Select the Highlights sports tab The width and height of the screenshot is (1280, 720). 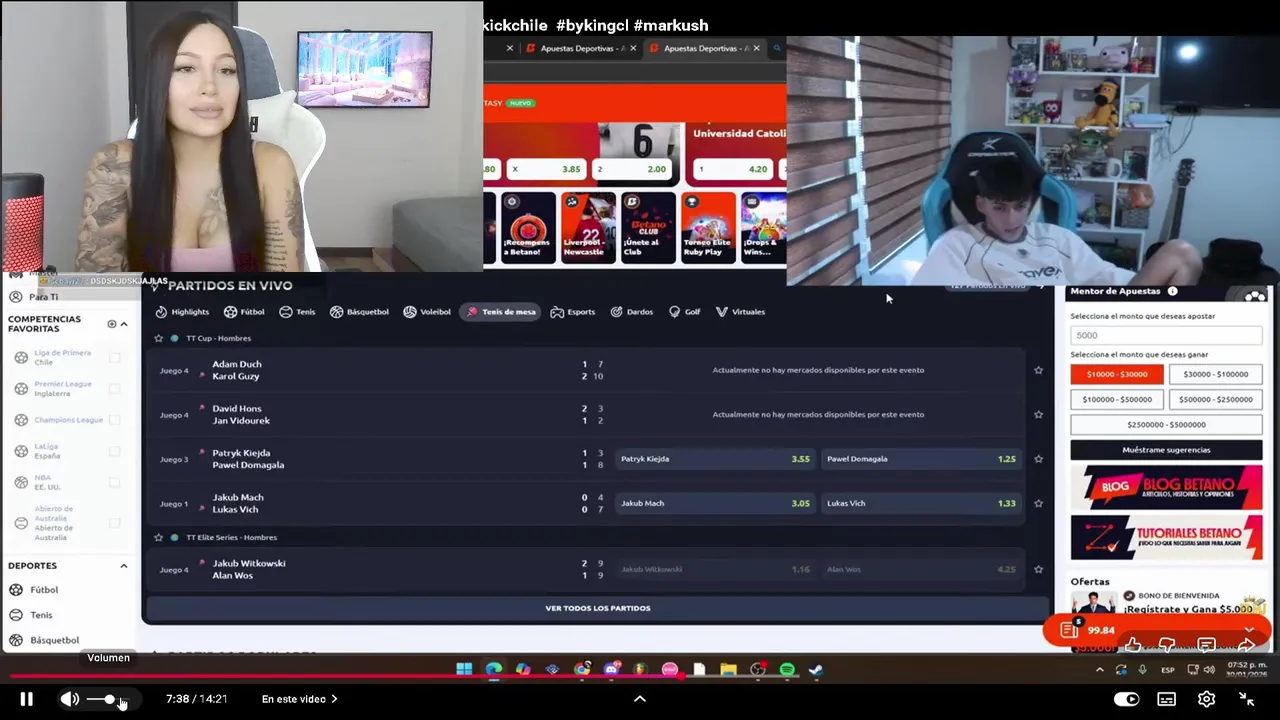pyautogui.click(x=182, y=312)
